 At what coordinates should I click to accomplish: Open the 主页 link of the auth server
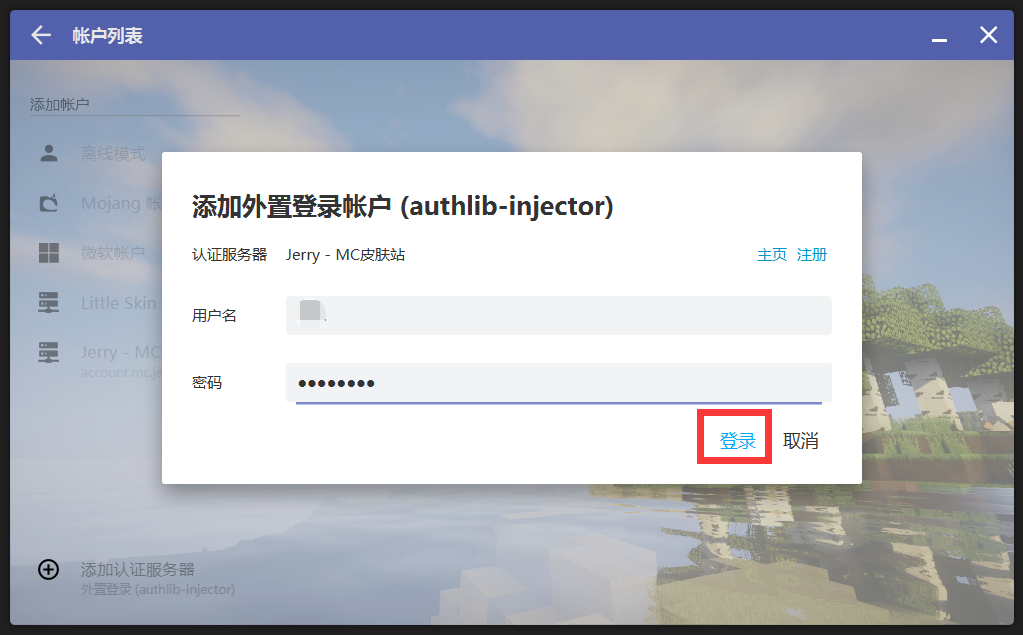[x=772, y=255]
